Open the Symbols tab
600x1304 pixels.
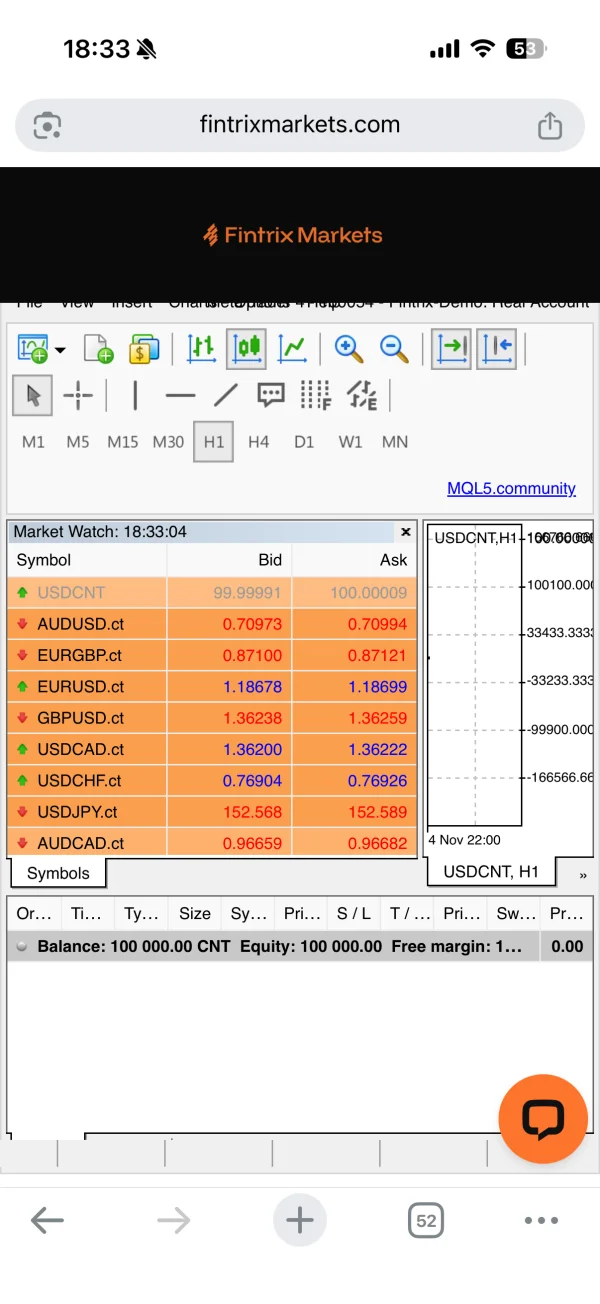58,873
